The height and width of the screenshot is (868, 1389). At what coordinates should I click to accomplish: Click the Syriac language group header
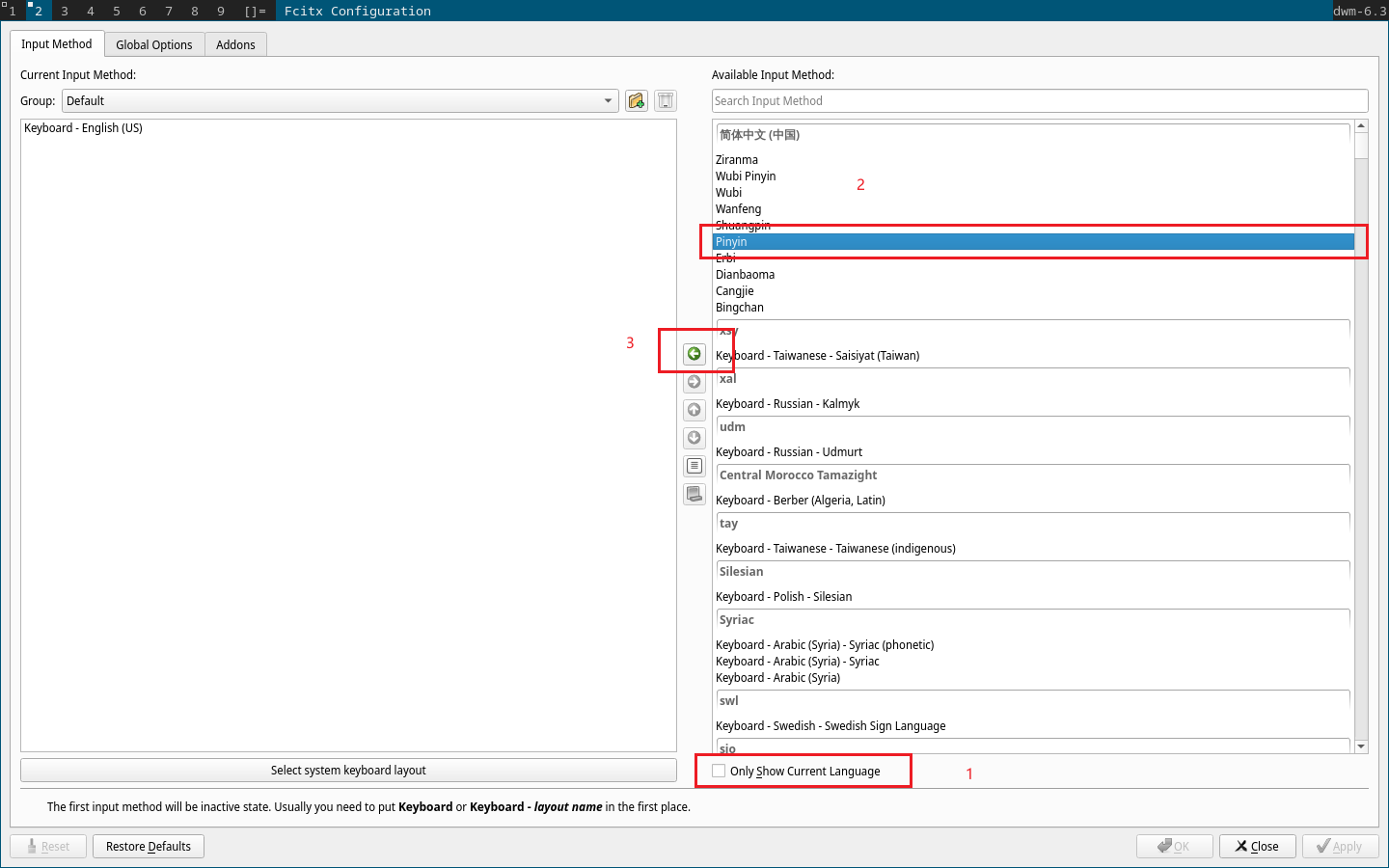tap(1033, 620)
